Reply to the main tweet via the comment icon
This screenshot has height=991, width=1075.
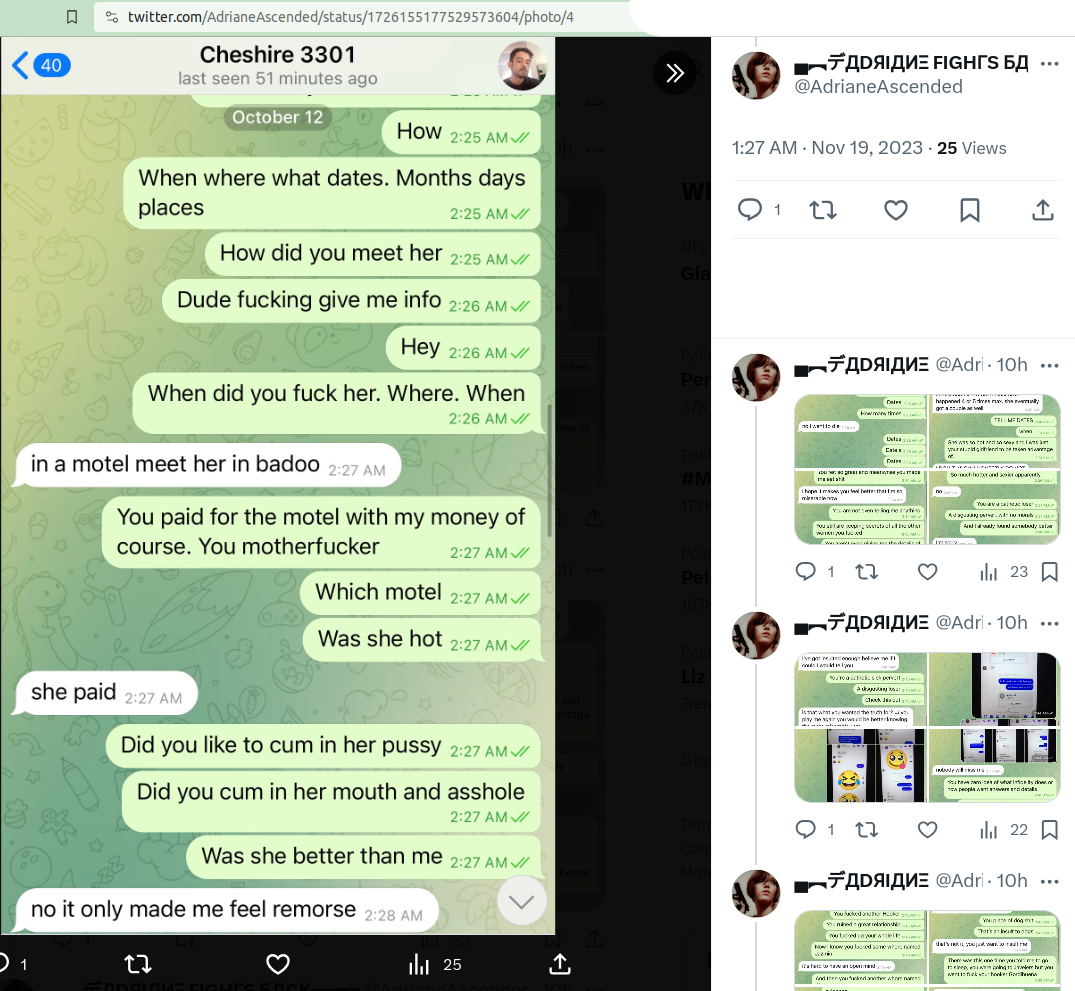pos(749,209)
